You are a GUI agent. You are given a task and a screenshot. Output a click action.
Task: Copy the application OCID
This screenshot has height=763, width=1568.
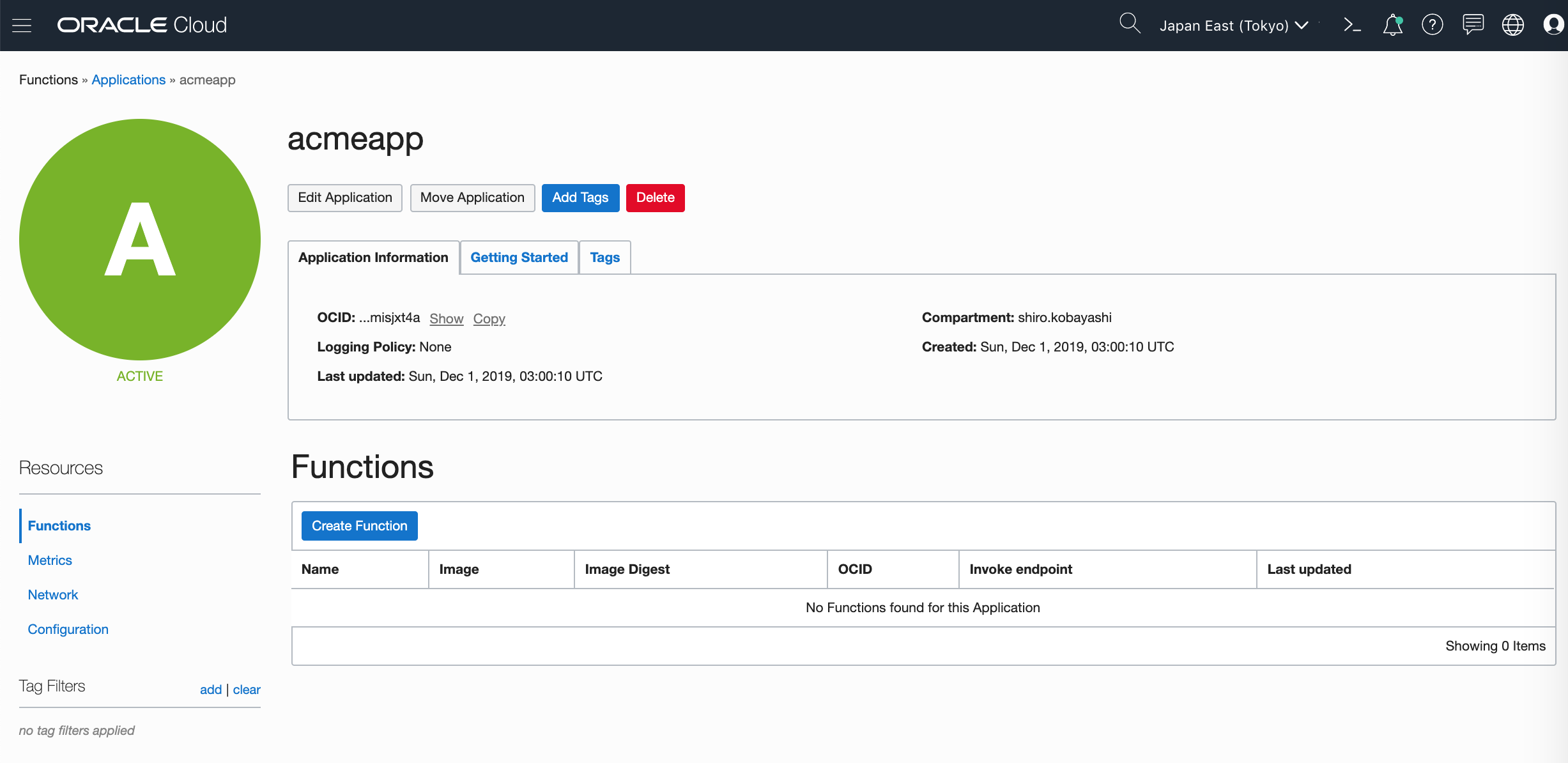tap(489, 318)
